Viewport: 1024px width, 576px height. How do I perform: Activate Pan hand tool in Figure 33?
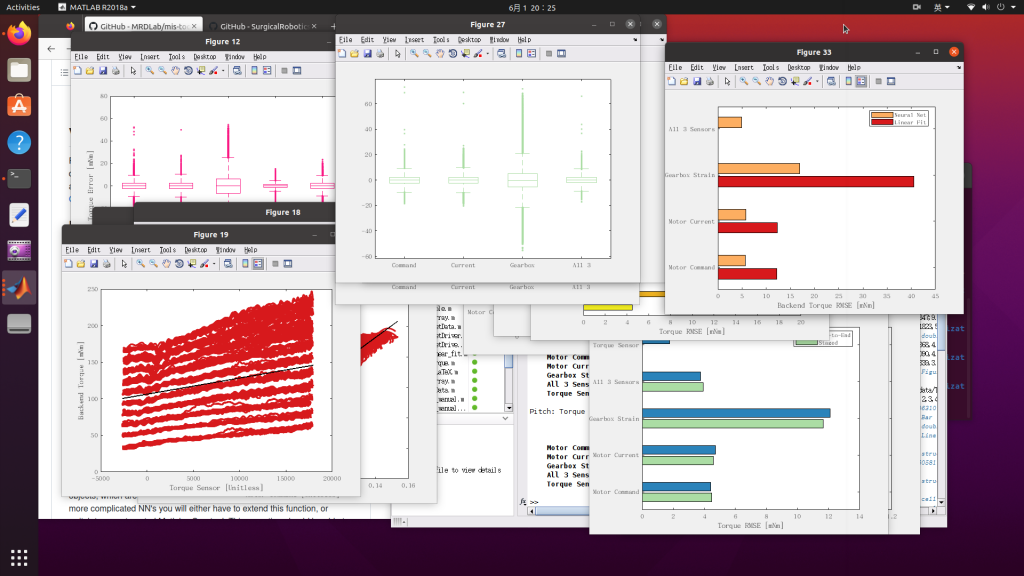coord(770,82)
